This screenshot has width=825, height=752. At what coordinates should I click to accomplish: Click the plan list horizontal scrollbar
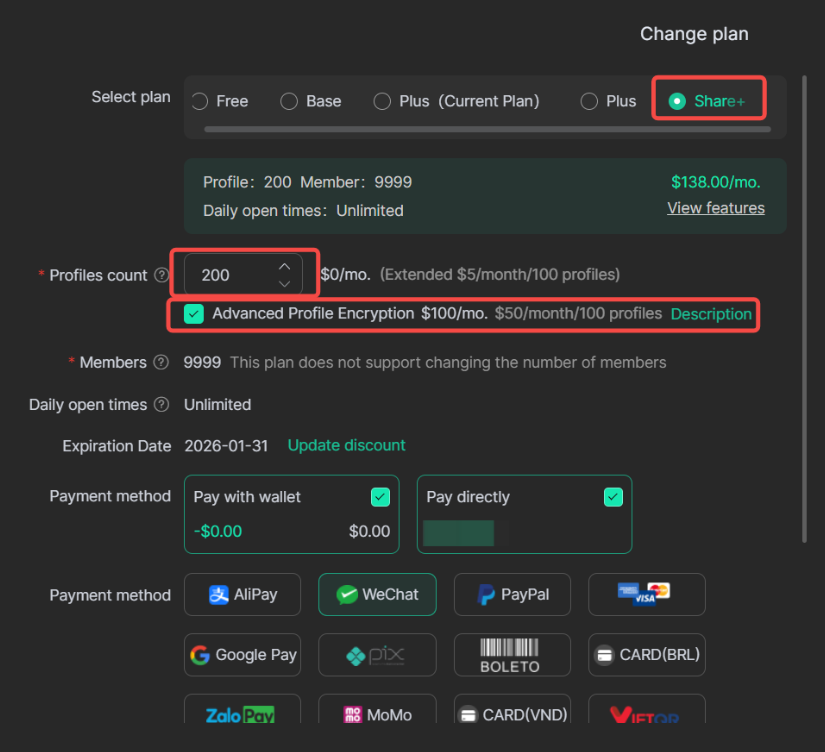click(486, 129)
